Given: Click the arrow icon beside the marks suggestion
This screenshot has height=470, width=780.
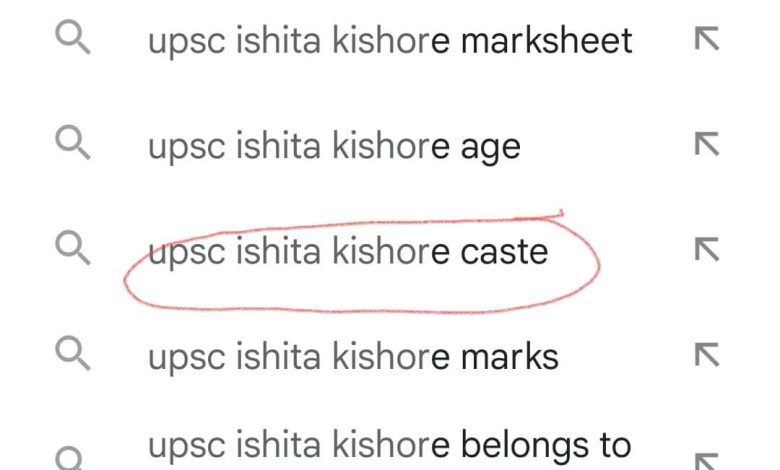Looking at the screenshot, I should click(x=707, y=354).
